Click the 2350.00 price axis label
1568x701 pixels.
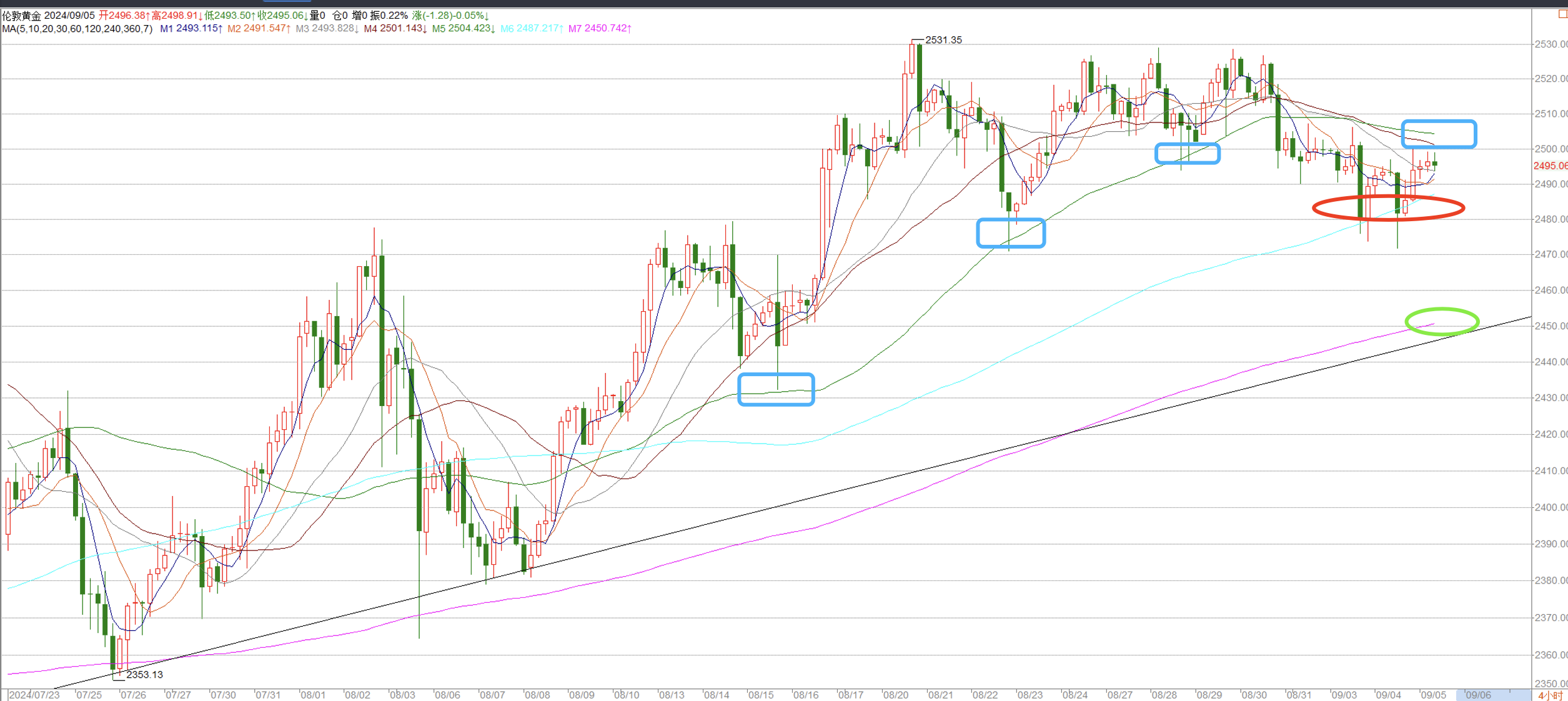[x=1551, y=684]
